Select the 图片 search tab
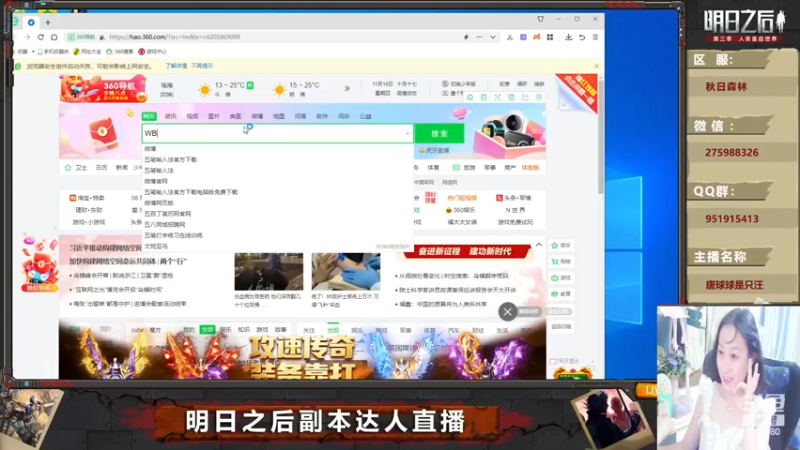The height and width of the screenshot is (450, 800). pos(214,116)
